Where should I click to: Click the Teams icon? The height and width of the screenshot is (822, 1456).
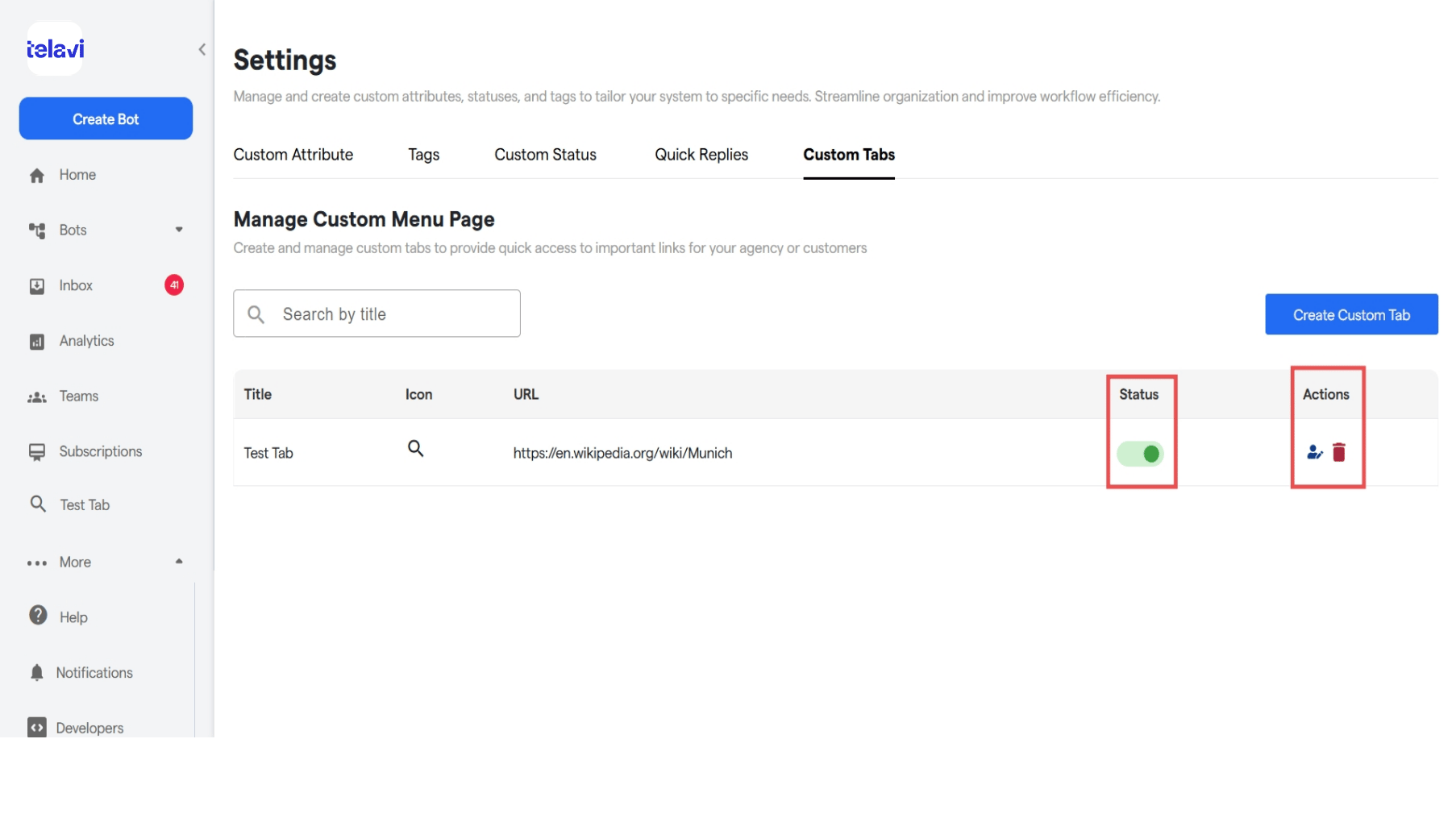(x=37, y=397)
